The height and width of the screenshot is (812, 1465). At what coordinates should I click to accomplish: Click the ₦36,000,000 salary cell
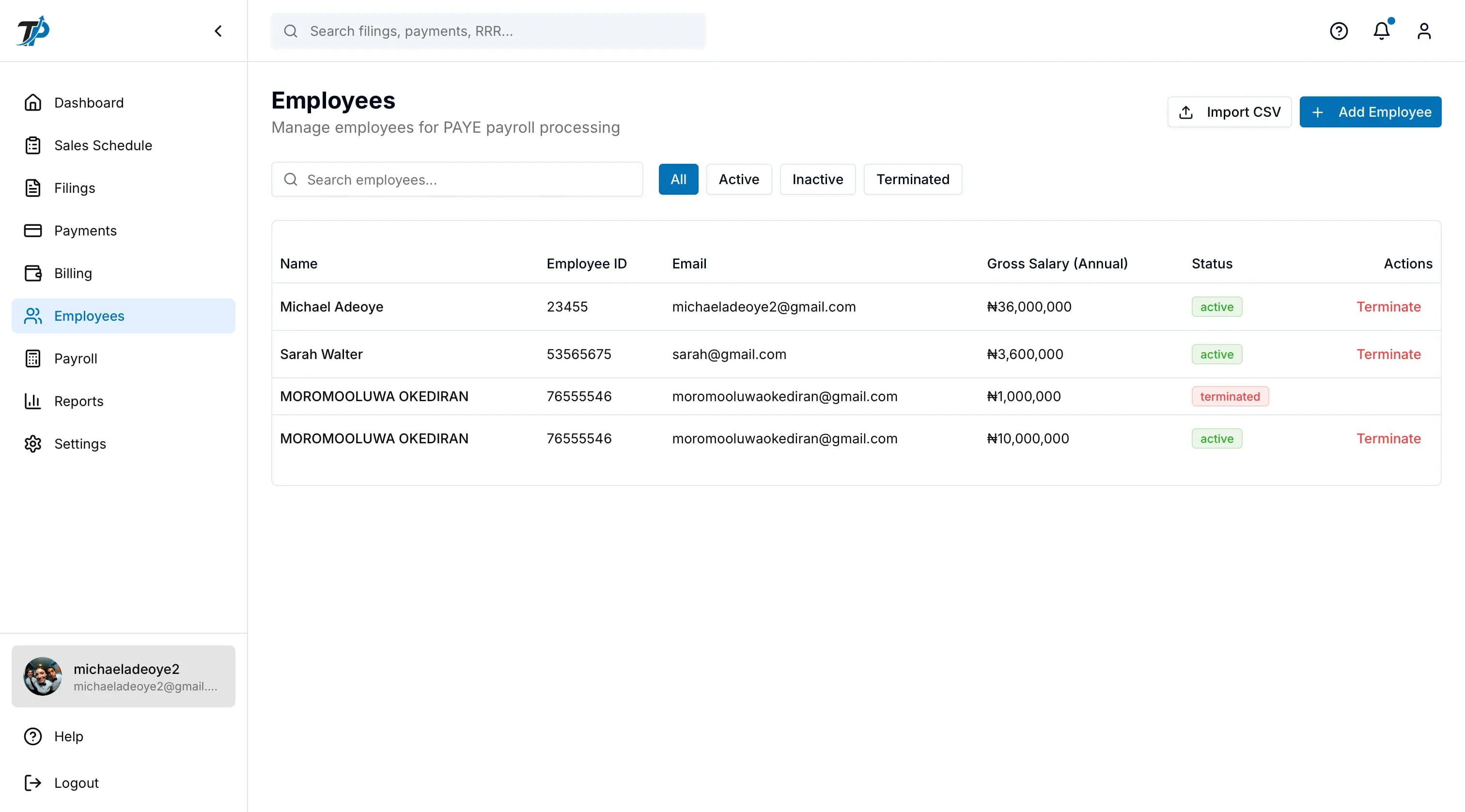[1029, 307]
